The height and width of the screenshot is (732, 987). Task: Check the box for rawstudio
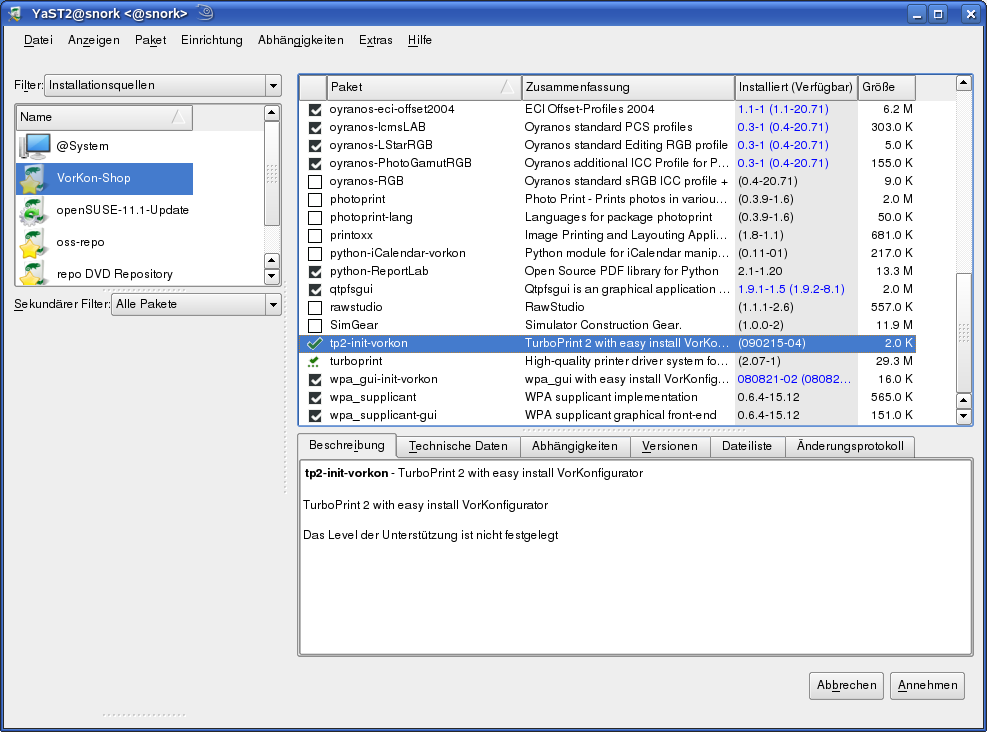click(x=315, y=308)
